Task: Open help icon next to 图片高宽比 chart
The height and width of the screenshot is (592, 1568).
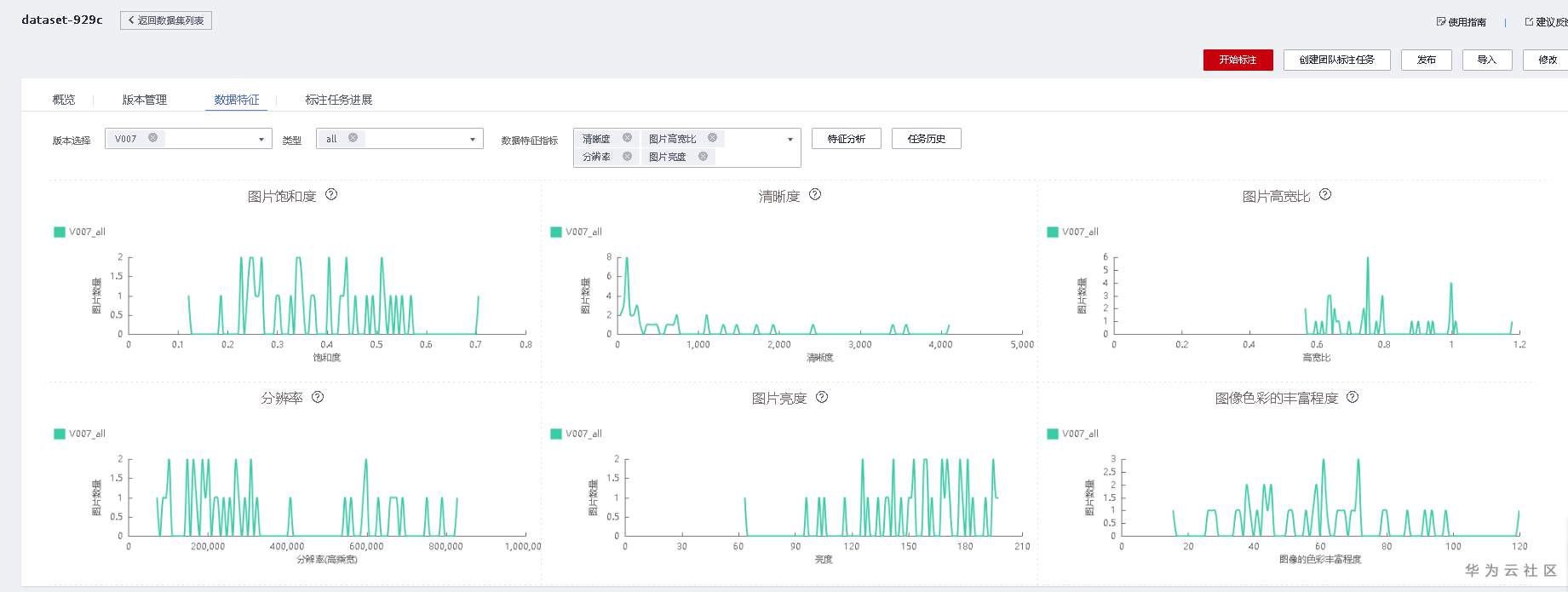Action: click(x=1325, y=195)
